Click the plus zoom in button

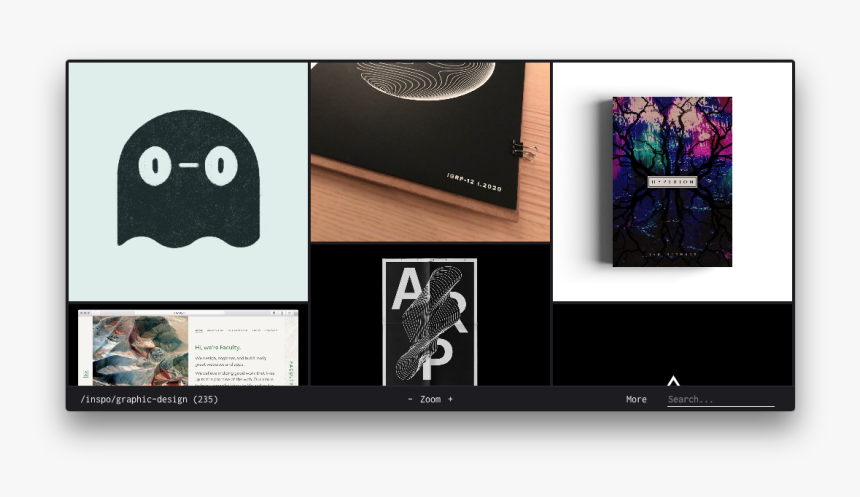[x=450, y=399]
